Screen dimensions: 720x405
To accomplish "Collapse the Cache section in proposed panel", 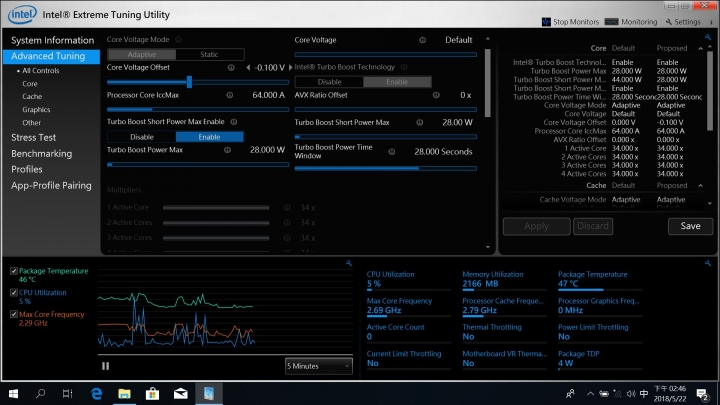I will (x=700, y=186).
